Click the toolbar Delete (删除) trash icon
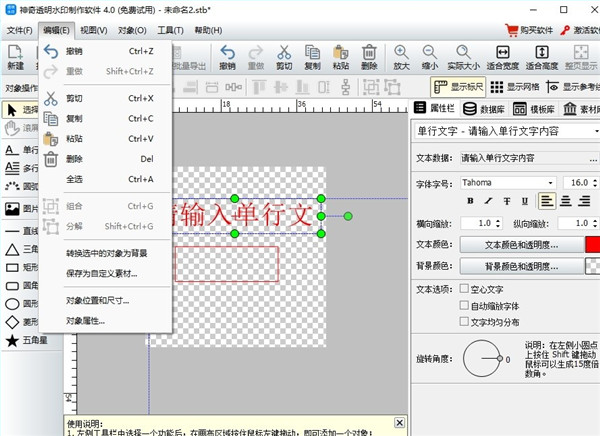 [x=369, y=58]
